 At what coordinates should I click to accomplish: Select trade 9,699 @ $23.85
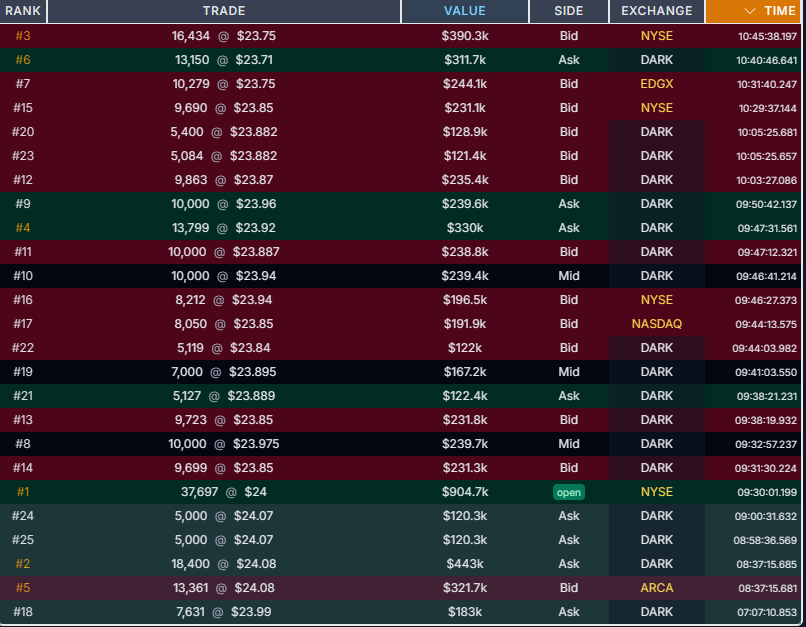224,468
